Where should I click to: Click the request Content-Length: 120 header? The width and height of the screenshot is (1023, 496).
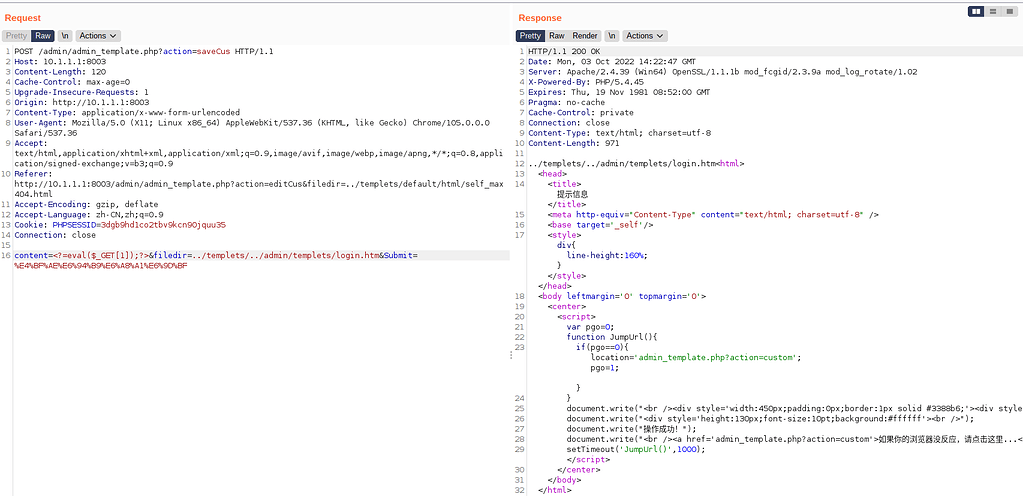pyautogui.click(x=60, y=72)
